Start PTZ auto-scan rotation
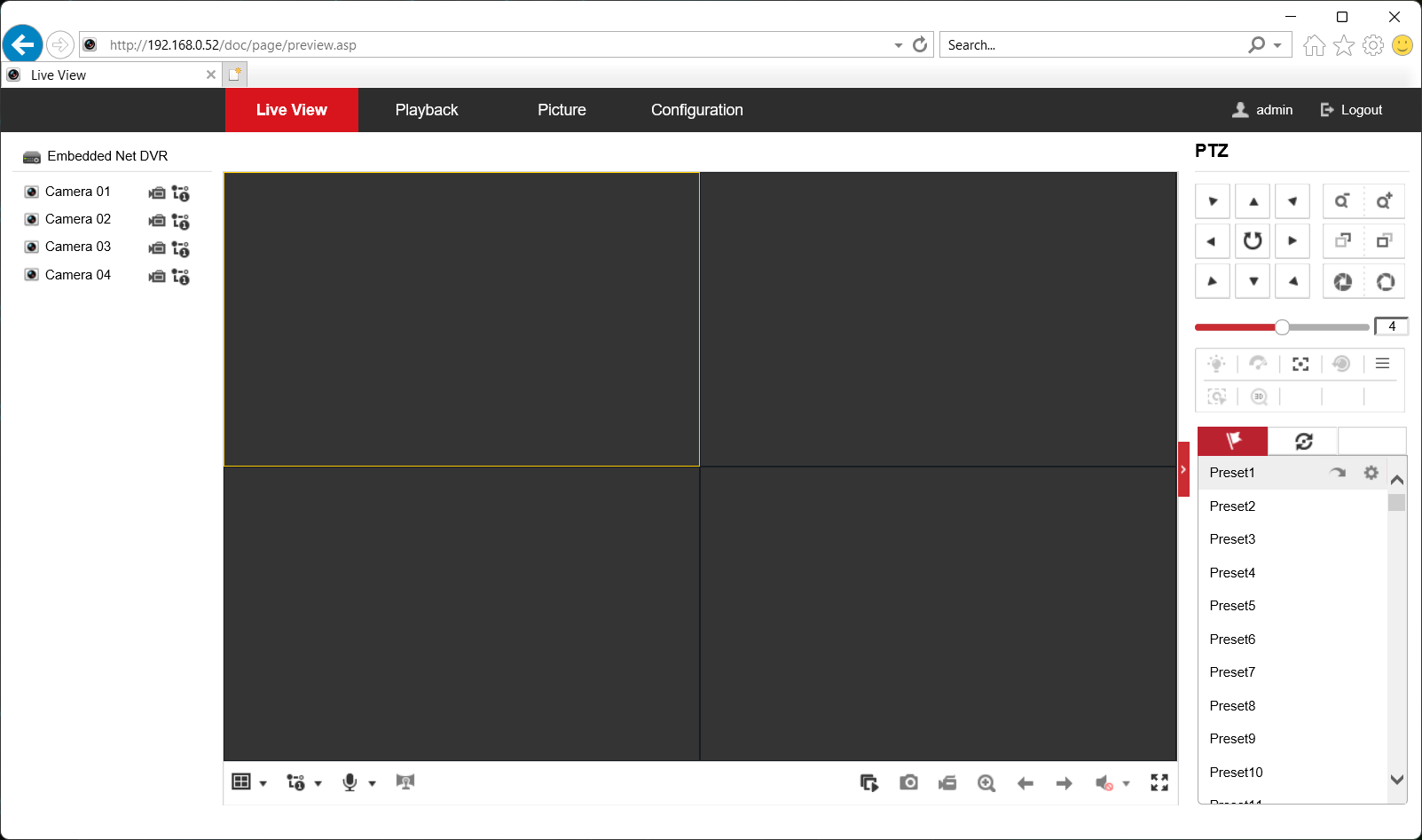 tap(1253, 241)
